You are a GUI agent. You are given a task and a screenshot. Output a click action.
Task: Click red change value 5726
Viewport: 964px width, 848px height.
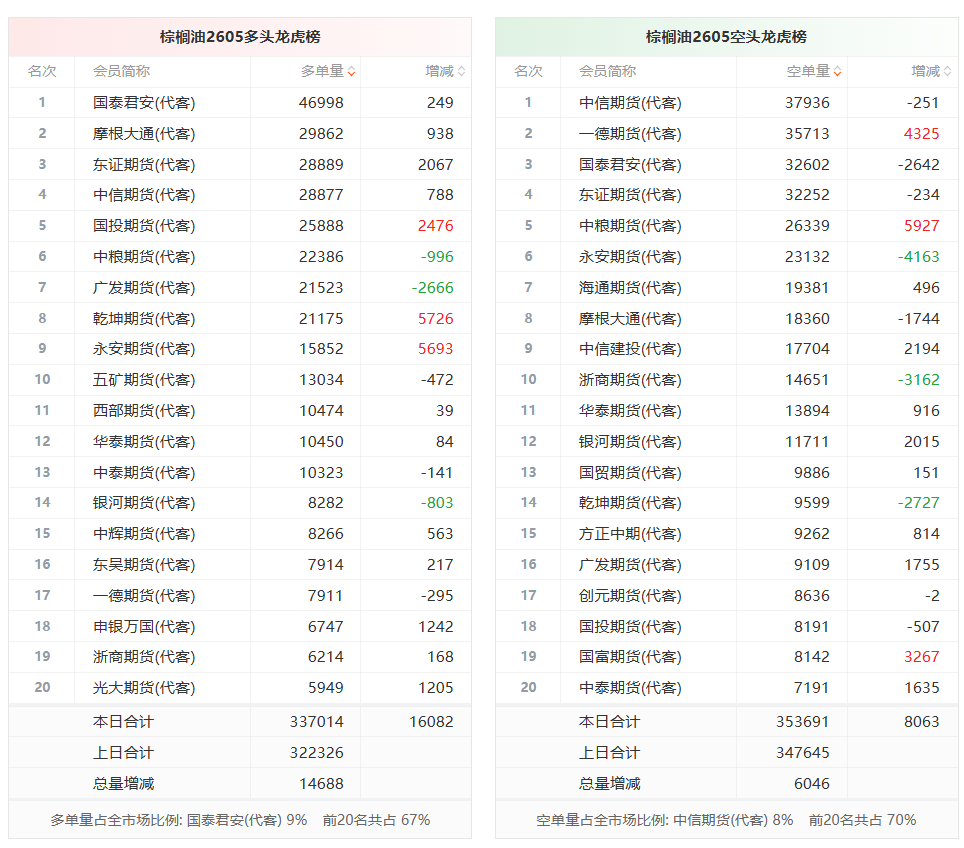(x=435, y=319)
